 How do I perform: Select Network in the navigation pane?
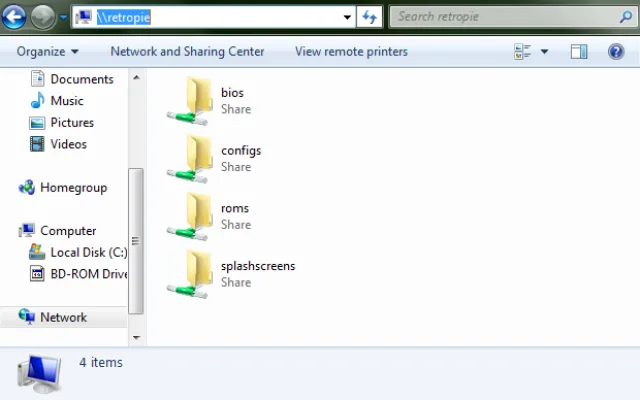click(x=63, y=317)
